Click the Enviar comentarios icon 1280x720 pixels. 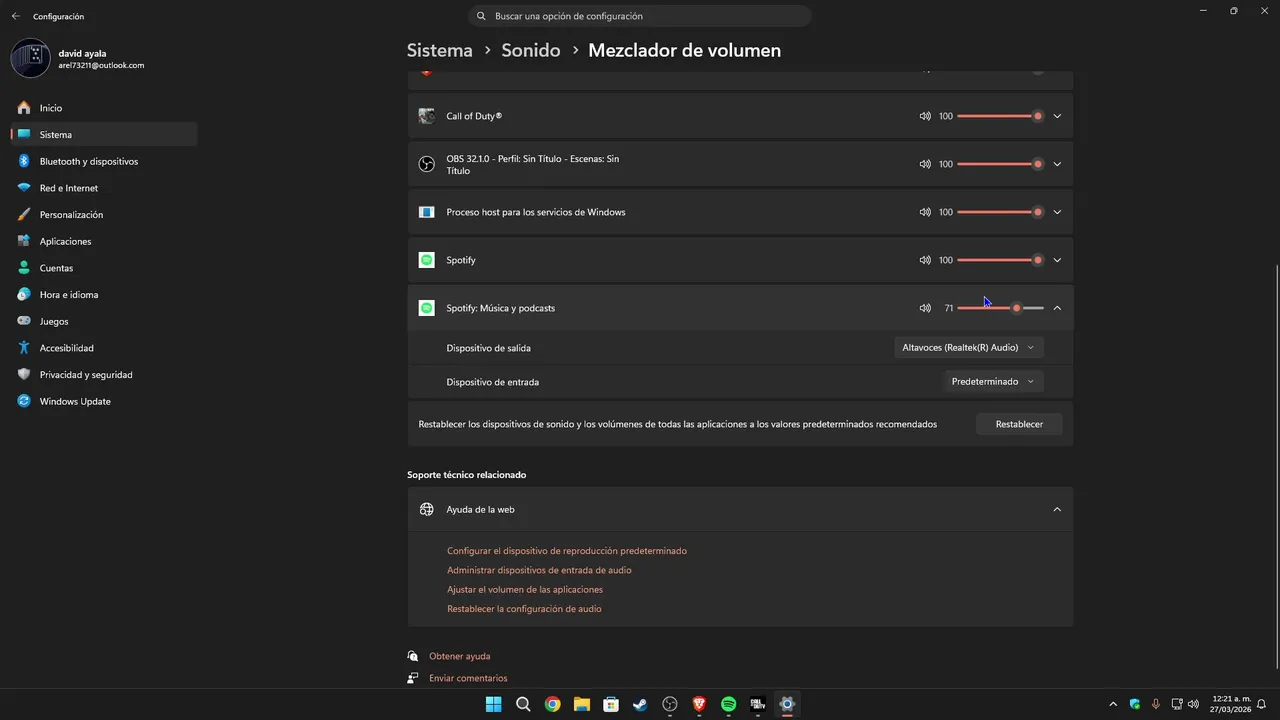413,678
